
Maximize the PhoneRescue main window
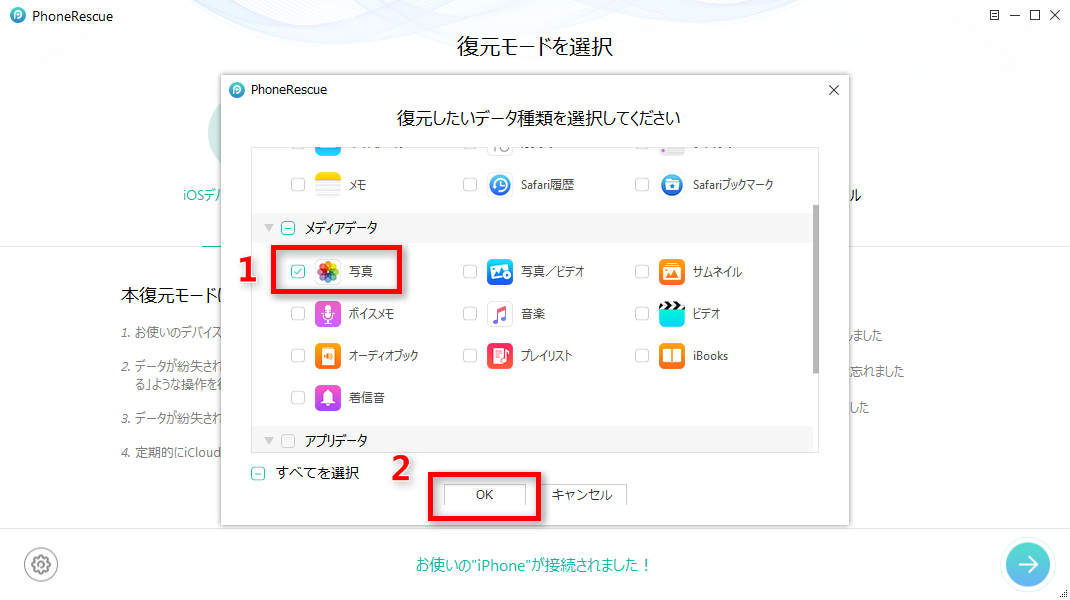click(1035, 15)
